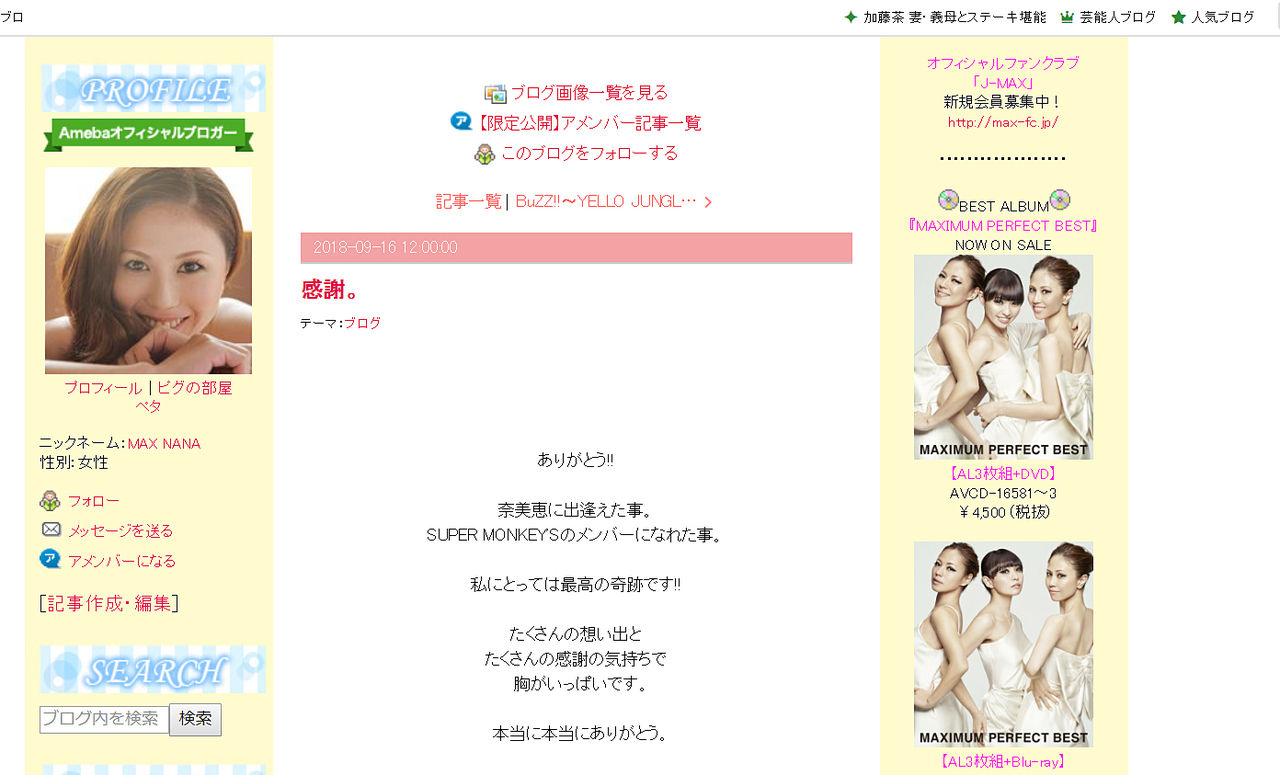Click the star icon beside 人気ブログ
1280x775 pixels.
(1179, 17)
